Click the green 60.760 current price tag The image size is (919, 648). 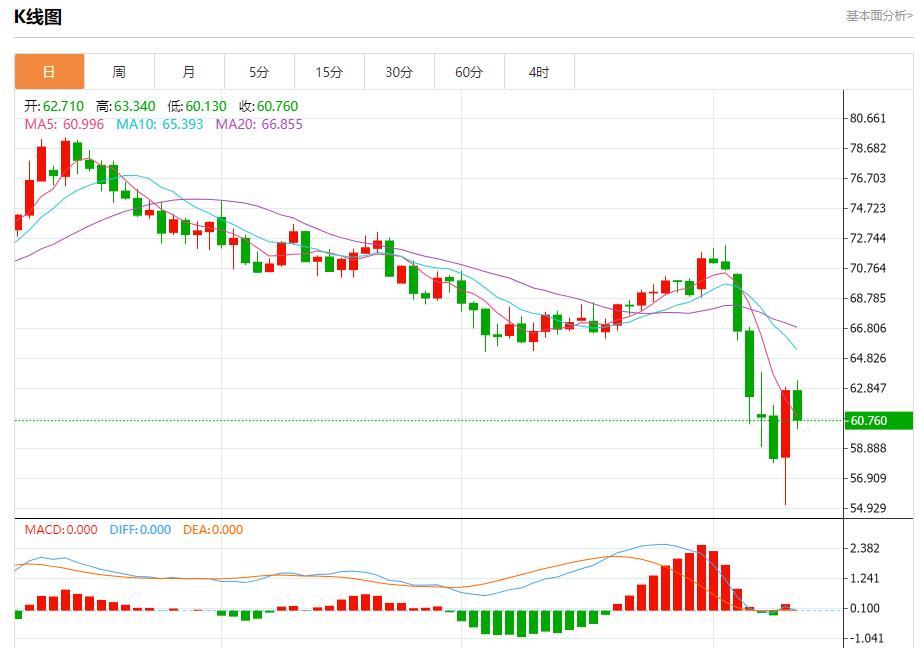click(x=879, y=421)
